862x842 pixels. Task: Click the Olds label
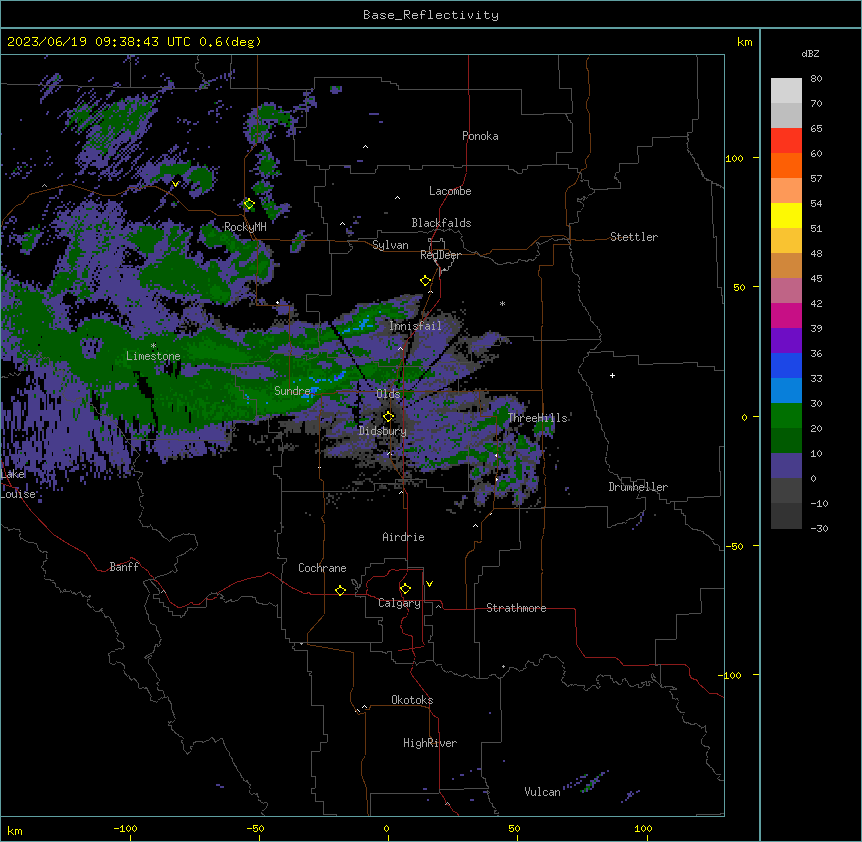(388, 394)
